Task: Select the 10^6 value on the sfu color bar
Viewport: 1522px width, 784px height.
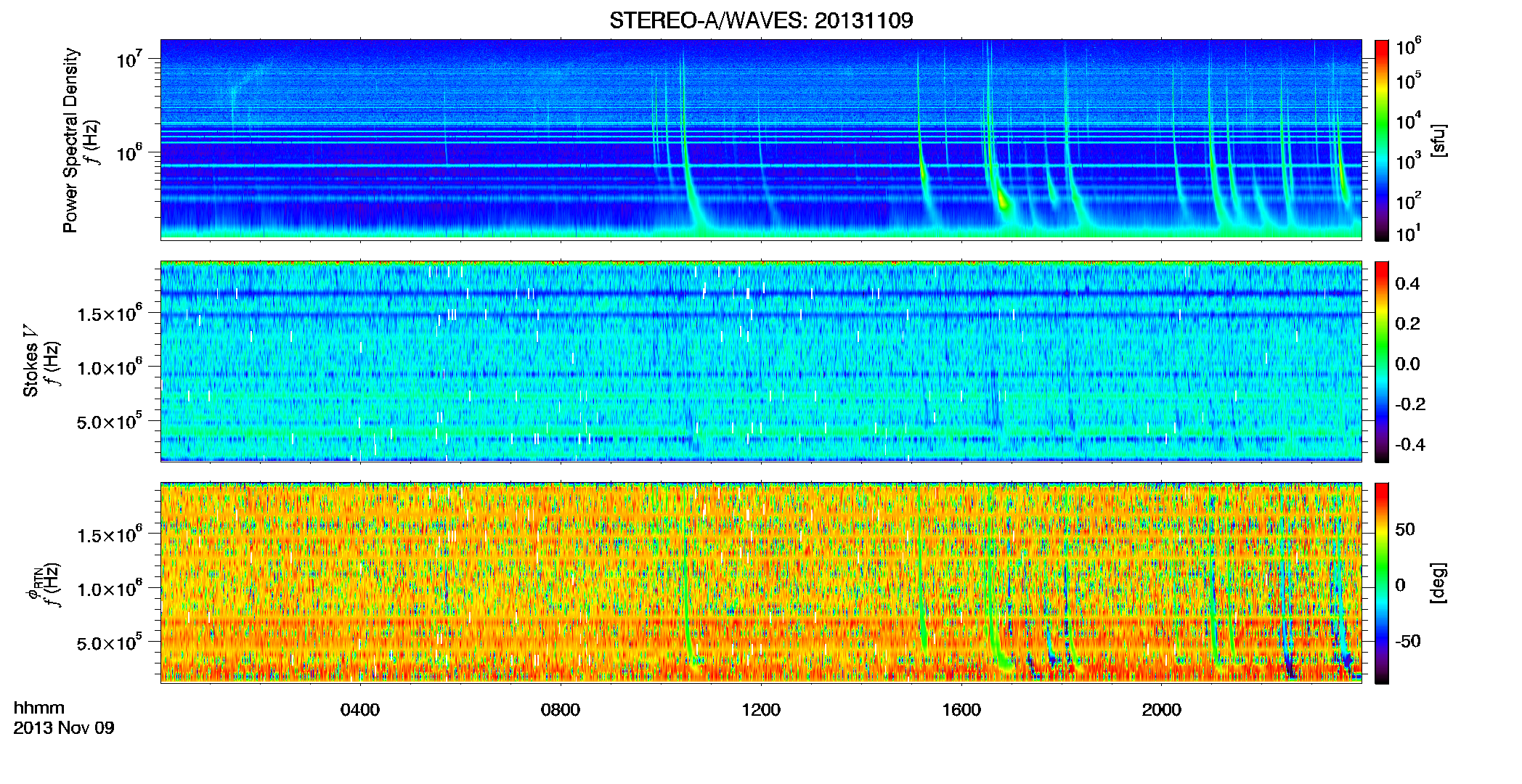Action: (x=1408, y=47)
